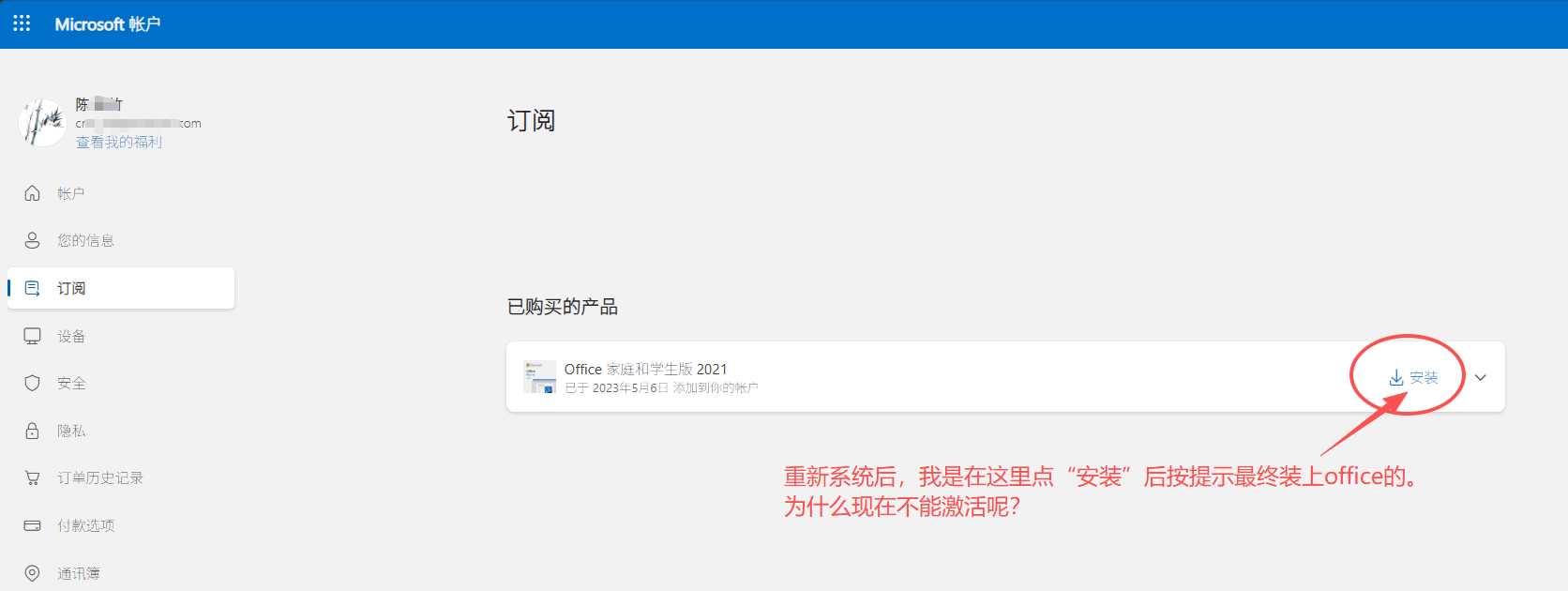Click the 已购买的产品 heading
Viewport: 1568px width, 591px height.
click(x=563, y=307)
